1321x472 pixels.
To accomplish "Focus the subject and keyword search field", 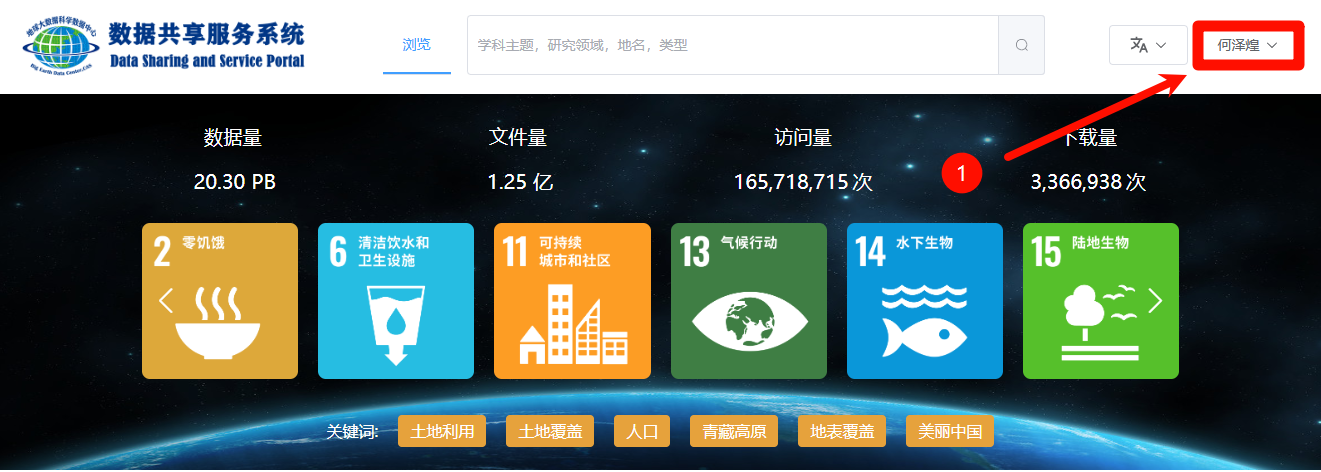I will point(732,45).
